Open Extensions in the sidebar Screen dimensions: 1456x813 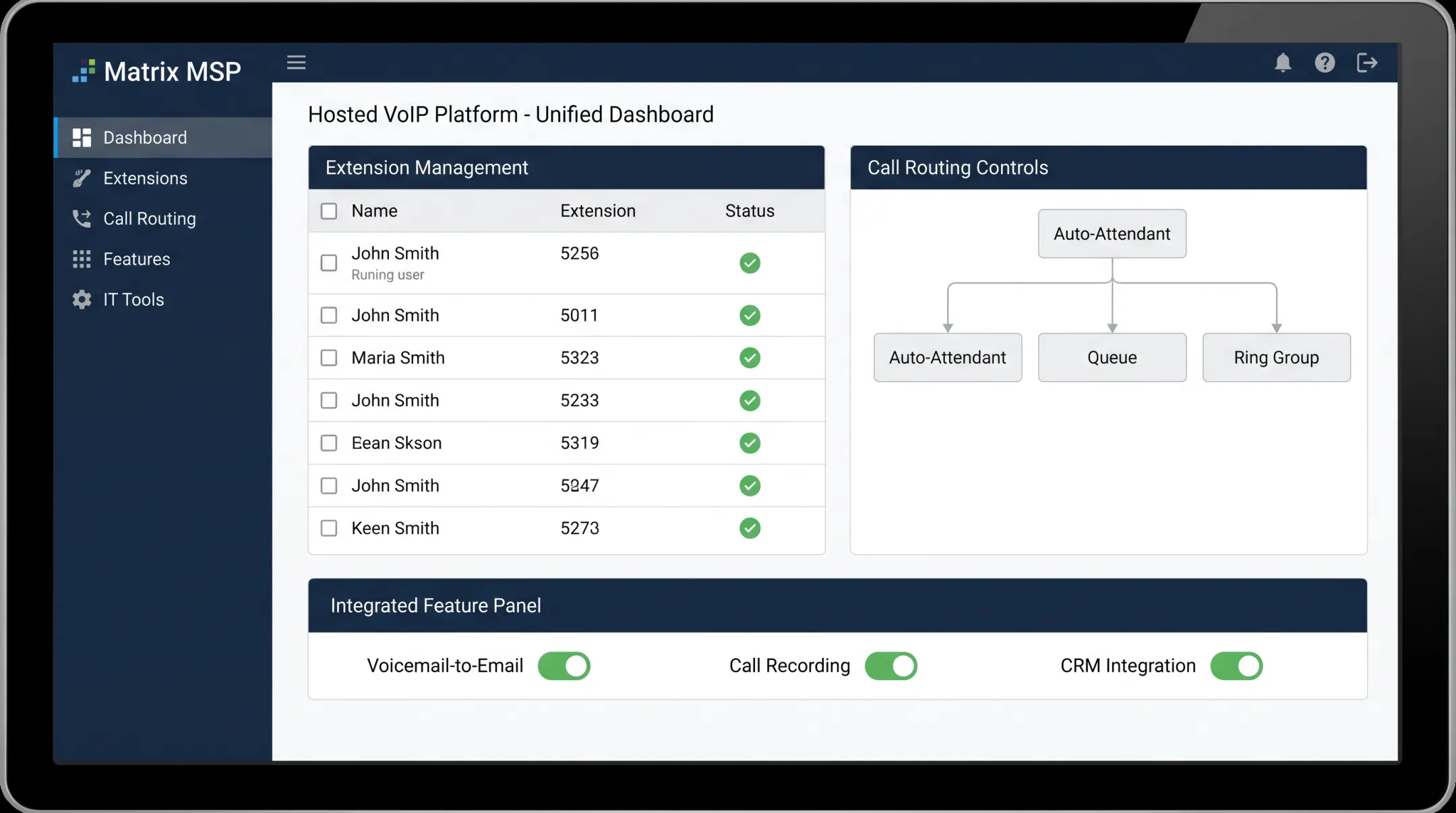click(x=164, y=178)
